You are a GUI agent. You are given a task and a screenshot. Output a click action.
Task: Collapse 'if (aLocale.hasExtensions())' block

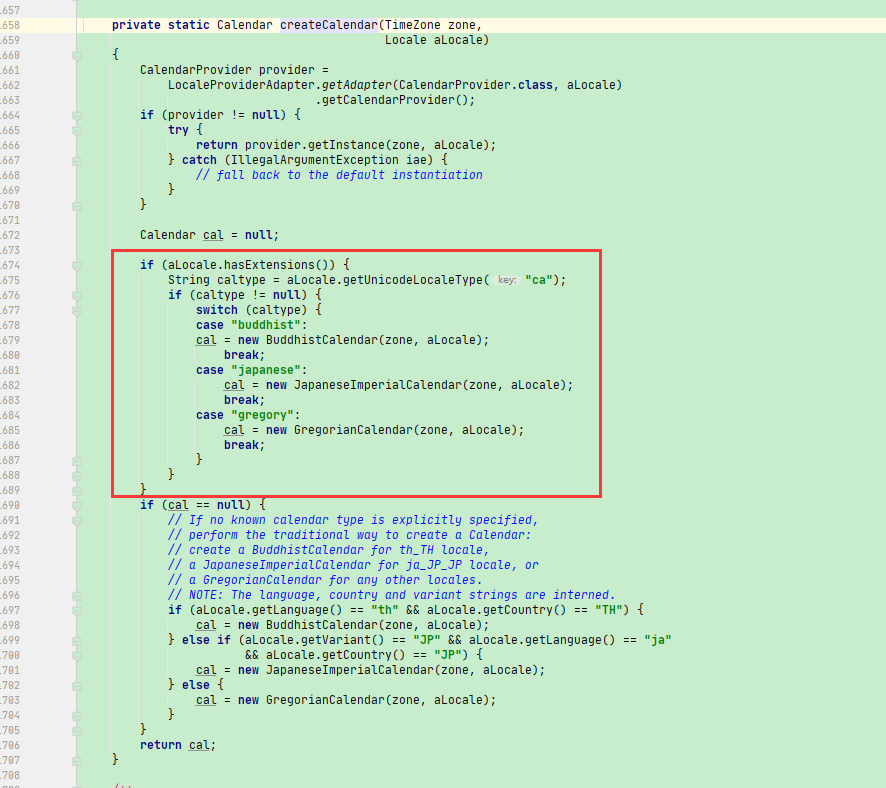point(77,265)
